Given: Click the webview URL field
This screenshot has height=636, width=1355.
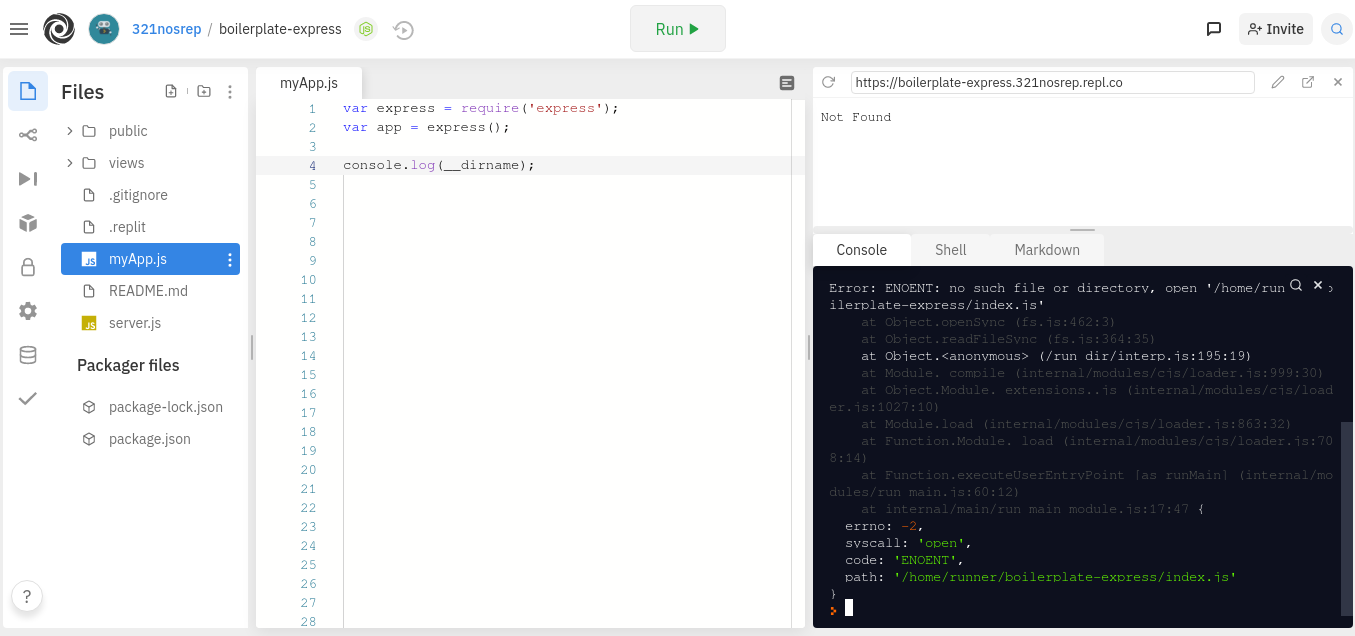Looking at the screenshot, I should (1052, 82).
